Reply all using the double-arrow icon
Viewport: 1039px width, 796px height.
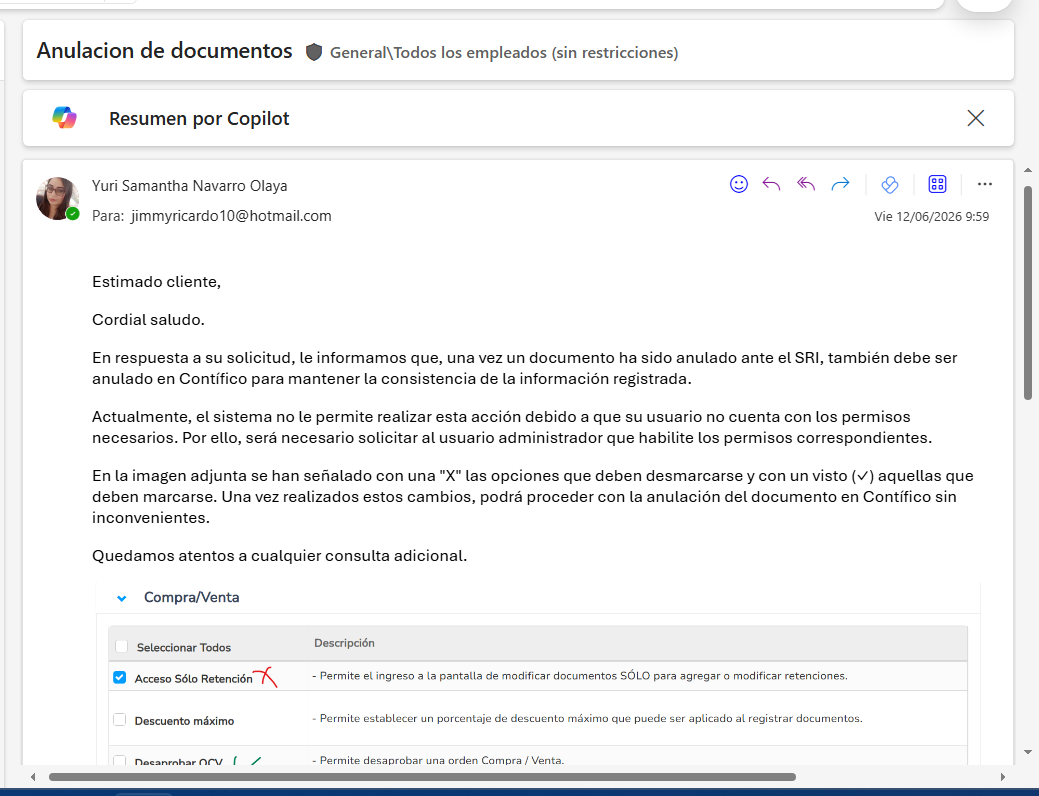(x=806, y=184)
